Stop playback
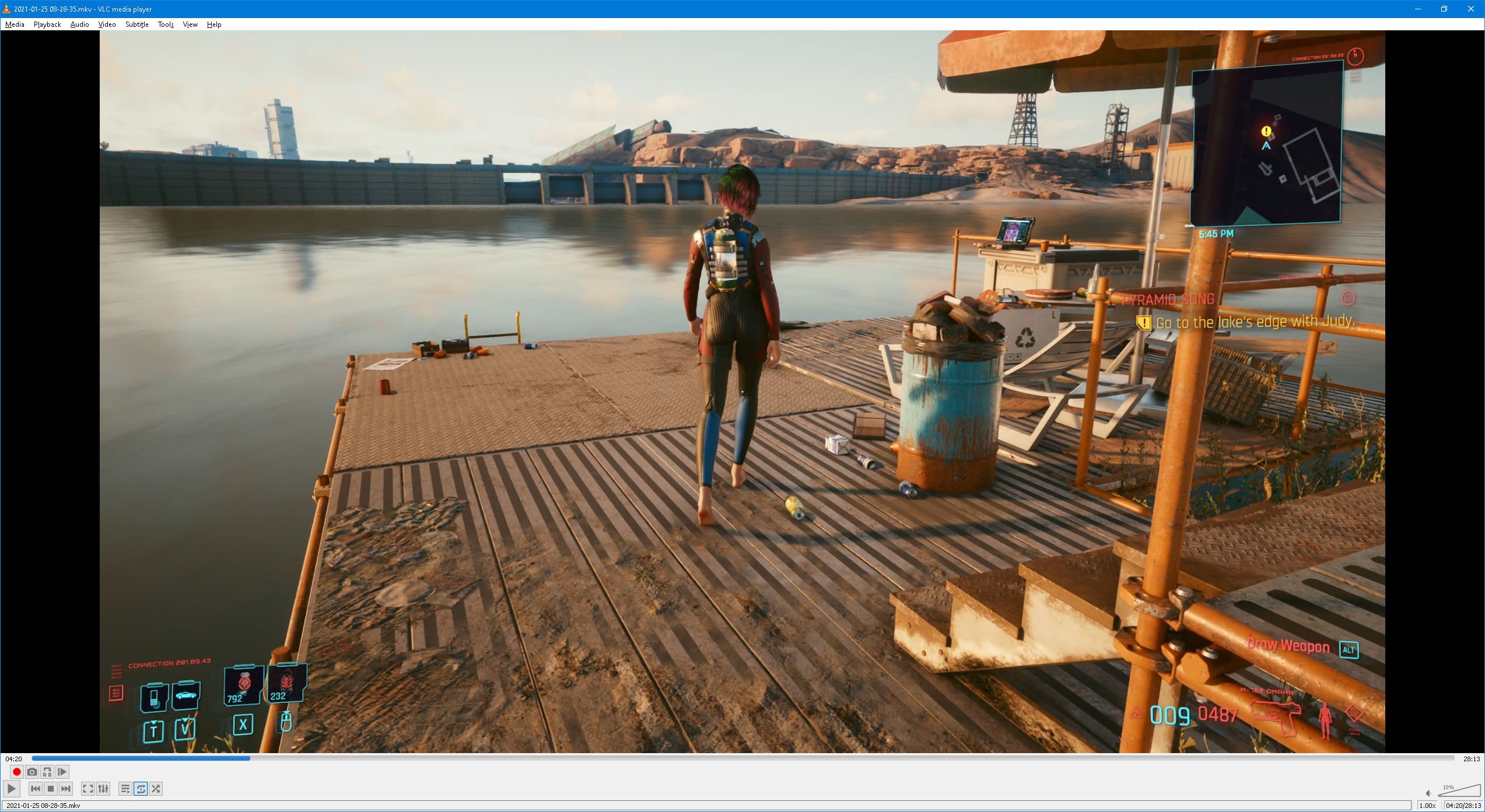 pos(51,789)
